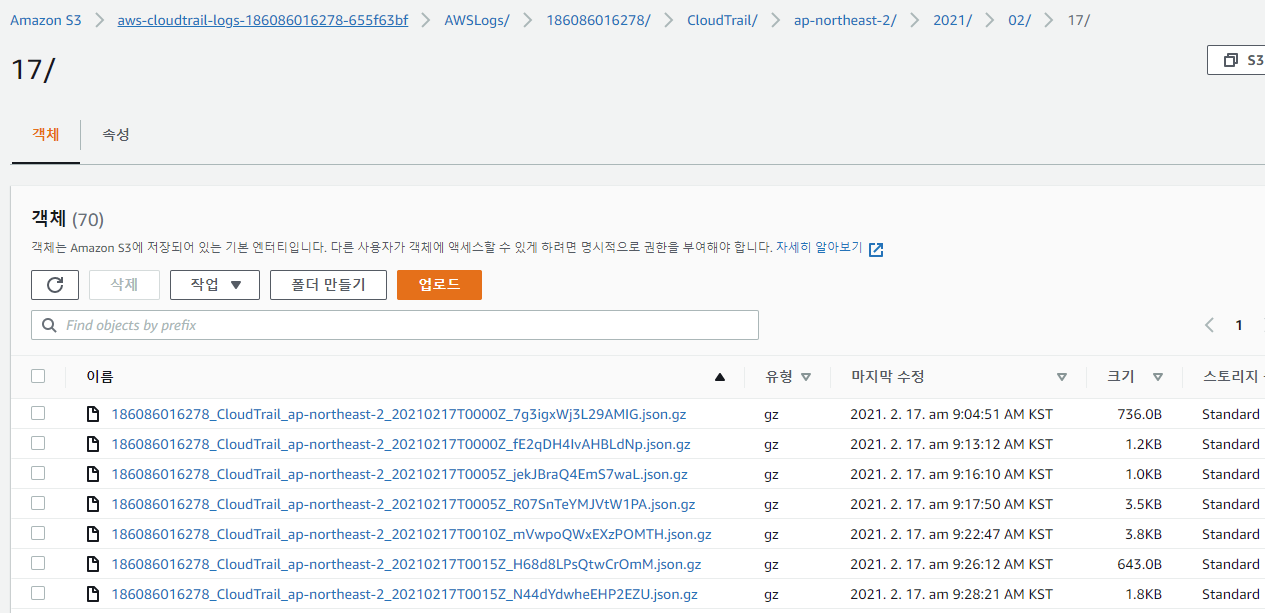Open aws-cloudtrail-logs bucket breadcrumb
1265x613 pixels.
point(262,20)
